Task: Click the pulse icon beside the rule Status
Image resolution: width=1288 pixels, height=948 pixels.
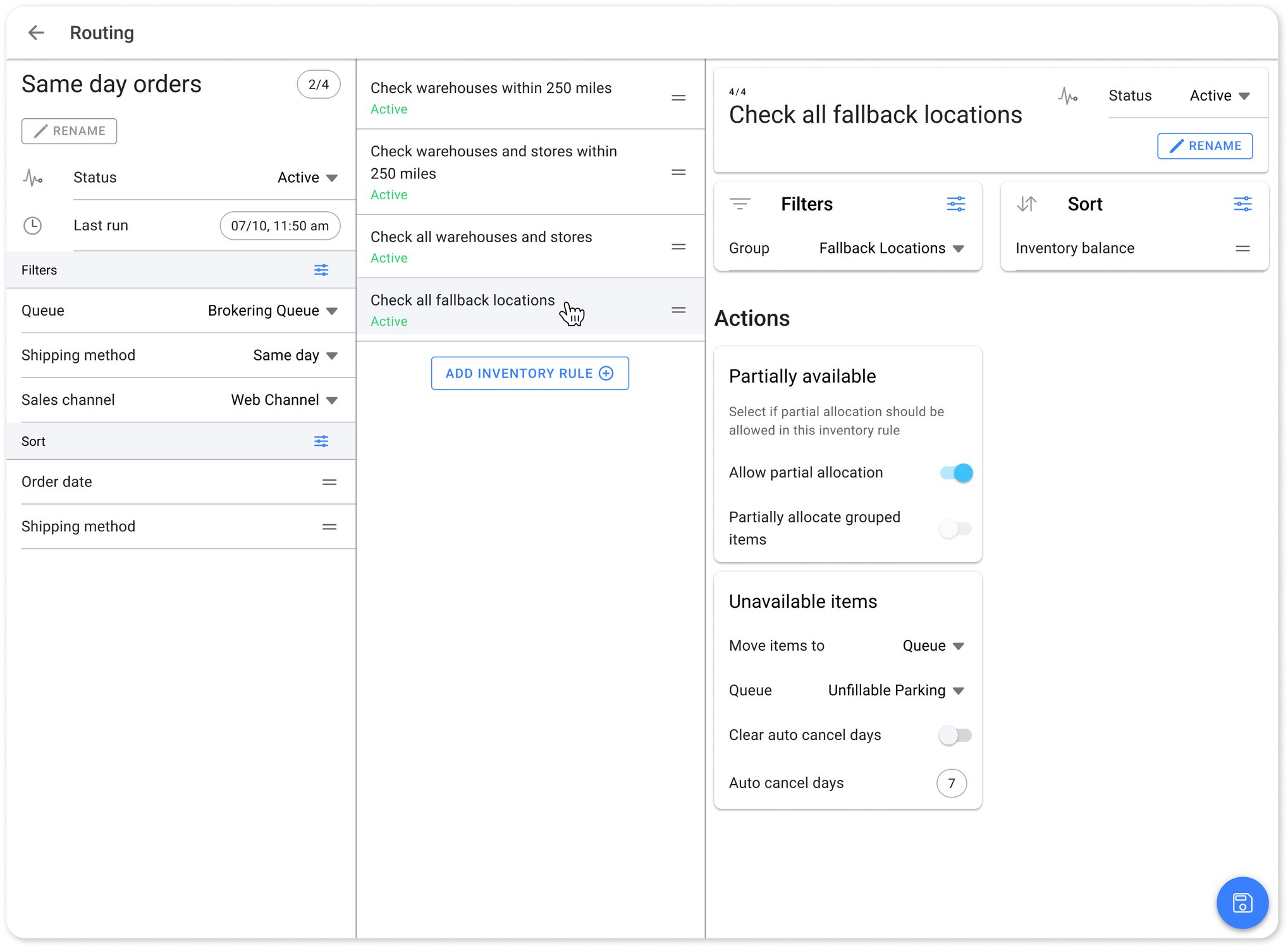Action: coord(1067,96)
